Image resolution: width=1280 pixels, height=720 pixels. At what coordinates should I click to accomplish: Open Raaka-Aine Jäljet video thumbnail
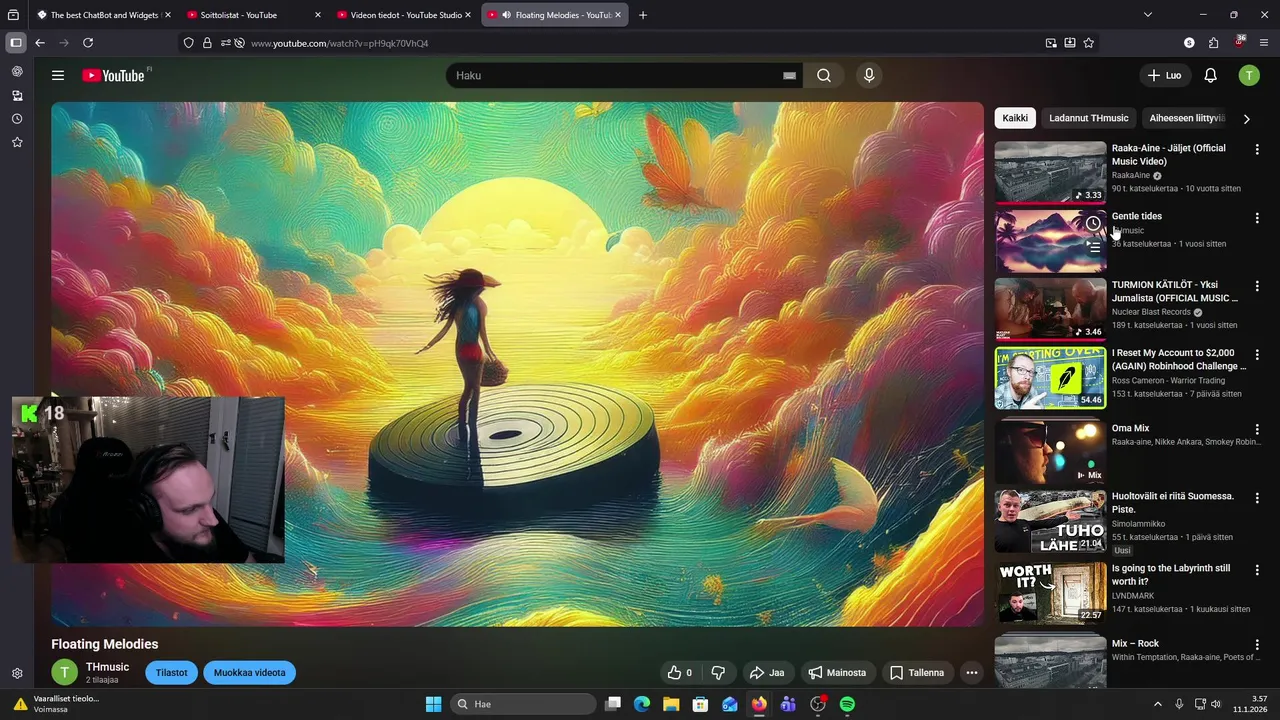coord(1050,172)
